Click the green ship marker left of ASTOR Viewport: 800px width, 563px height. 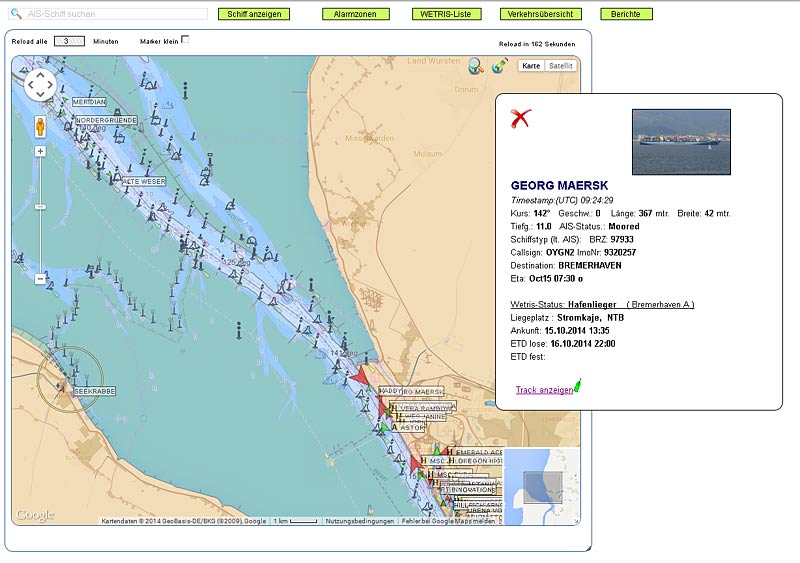tap(384, 426)
